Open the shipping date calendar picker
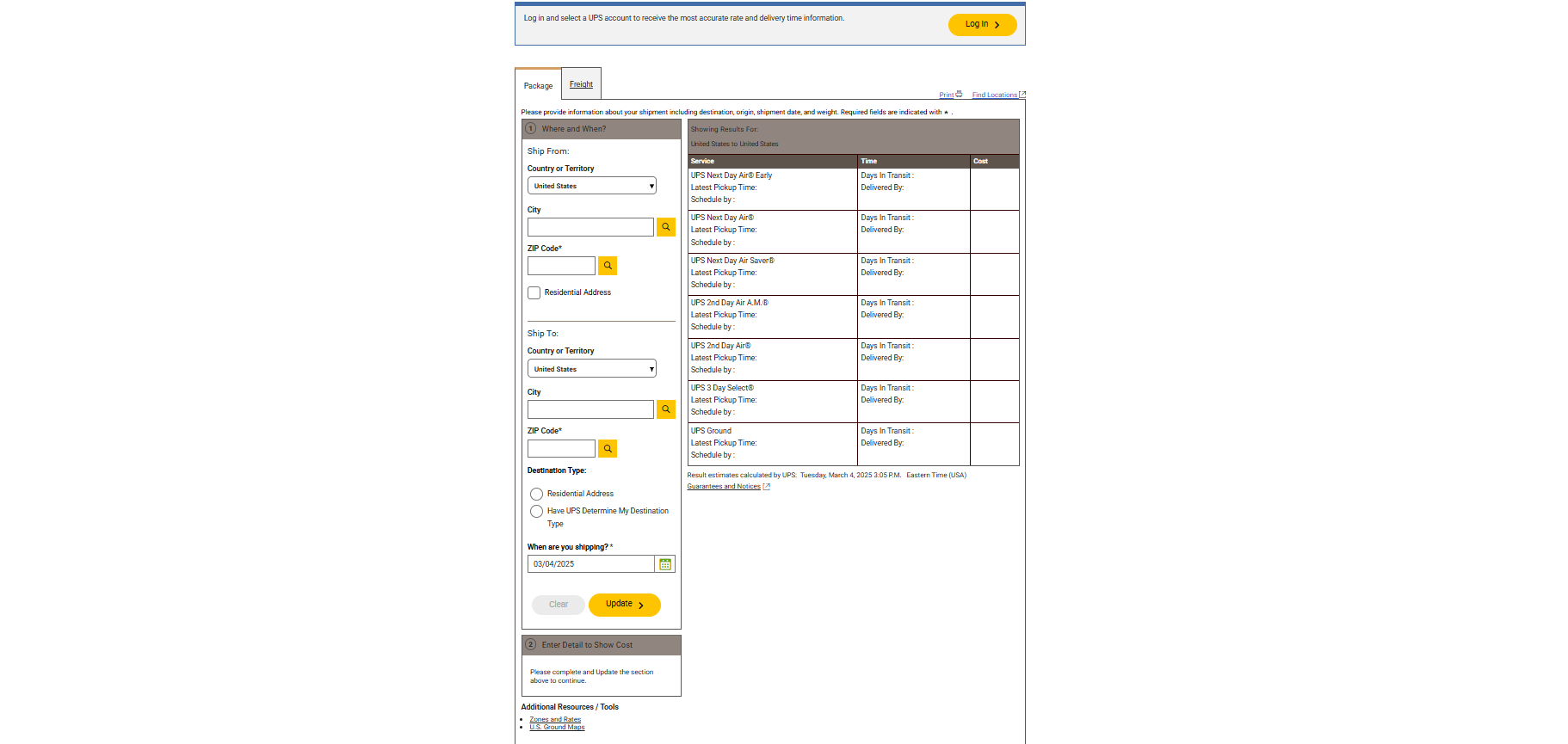The width and height of the screenshot is (1568, 744). [665, 564]
